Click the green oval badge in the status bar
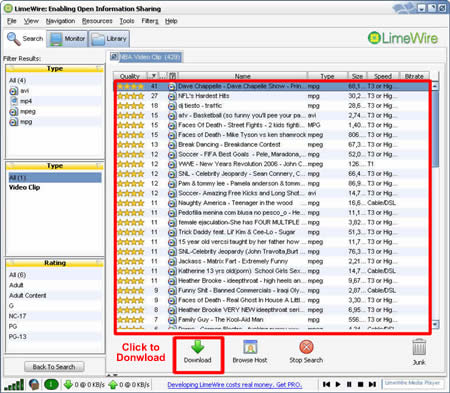 point(51,384)
